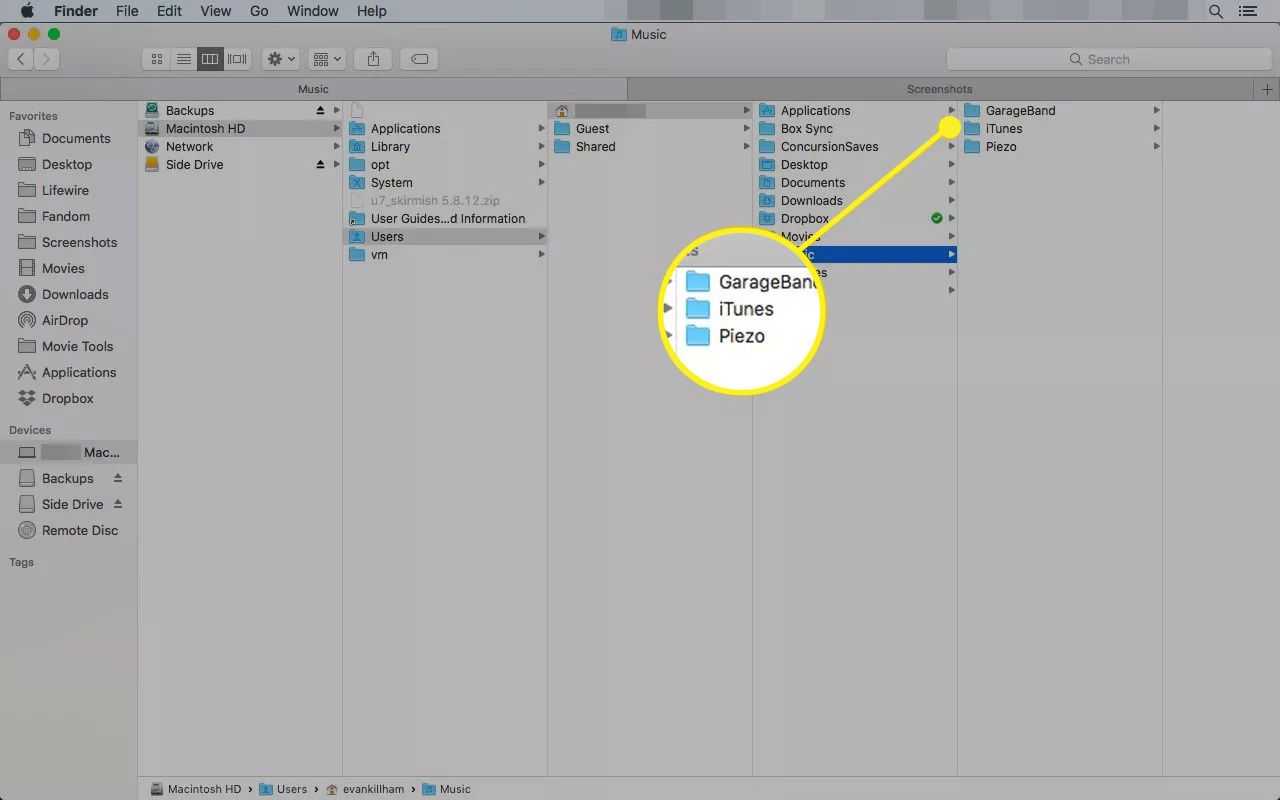Click the Search field
The image size is (1280, 800).
click(x=1108, y=59)
